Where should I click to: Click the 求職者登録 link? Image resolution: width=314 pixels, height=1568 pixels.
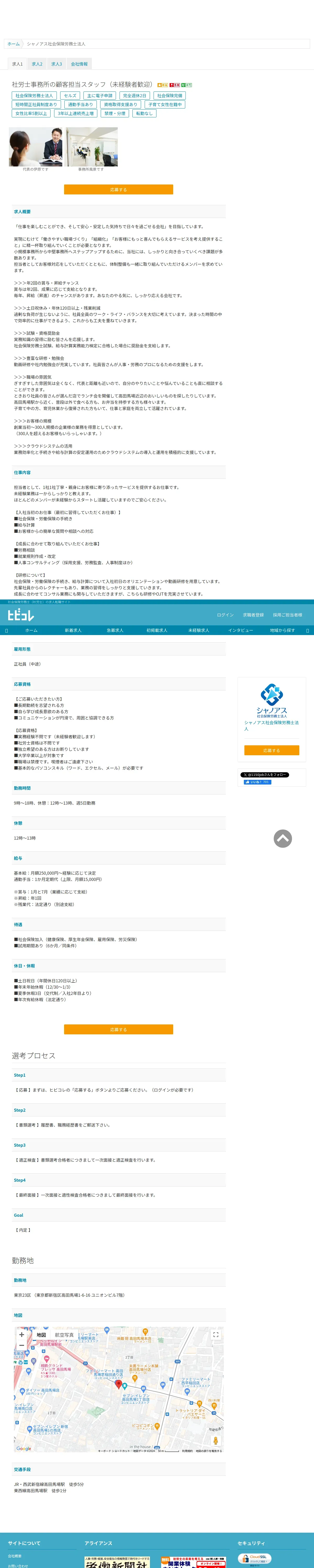[253, 615]
